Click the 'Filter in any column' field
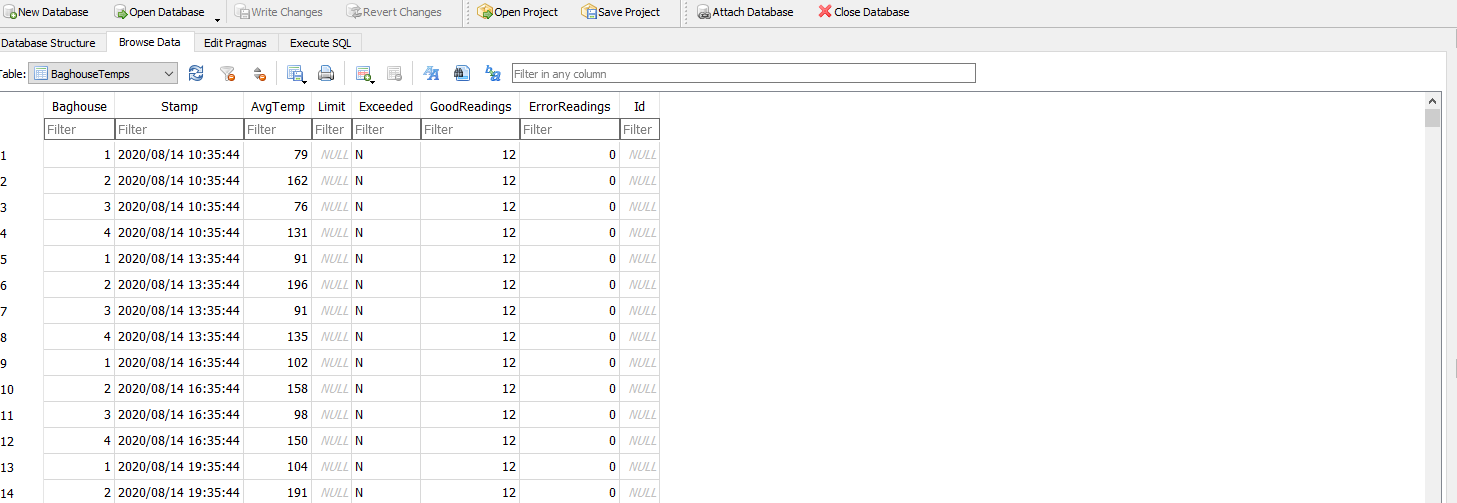This screenshot has width=1457, height=503. click(742, 73)
